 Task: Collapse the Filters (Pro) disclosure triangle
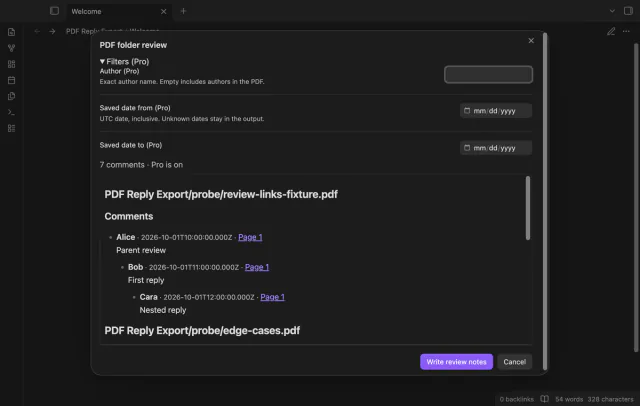click(102, 62)
